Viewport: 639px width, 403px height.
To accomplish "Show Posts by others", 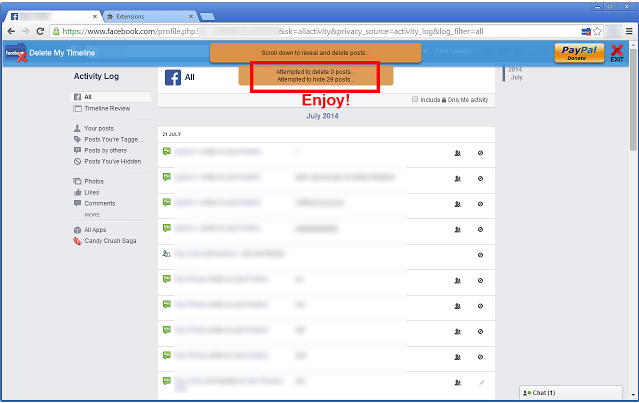I will (x=106, y=150).
